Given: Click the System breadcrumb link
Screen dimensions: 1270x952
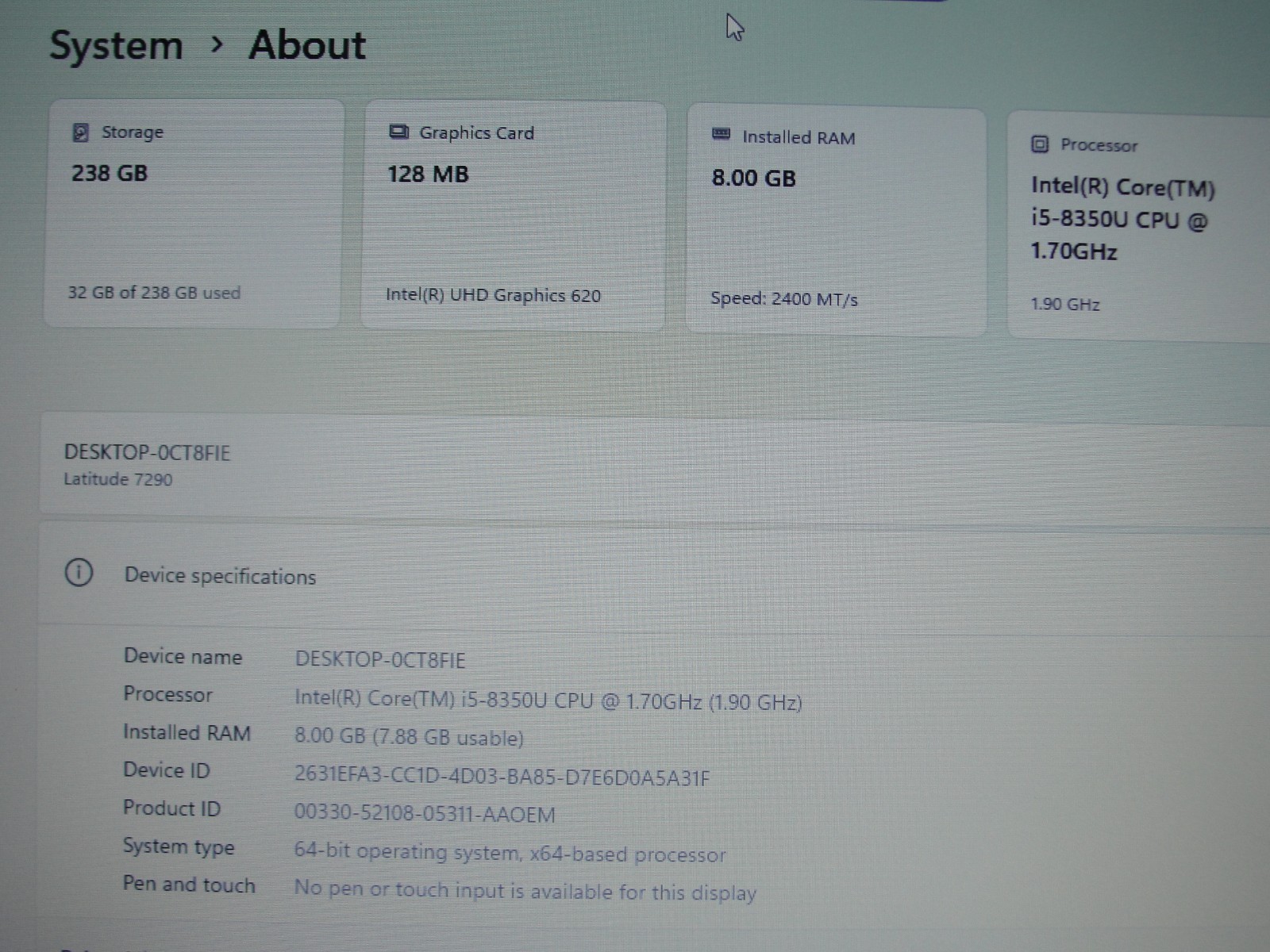Looking at the screenshot, I should 117,45.
